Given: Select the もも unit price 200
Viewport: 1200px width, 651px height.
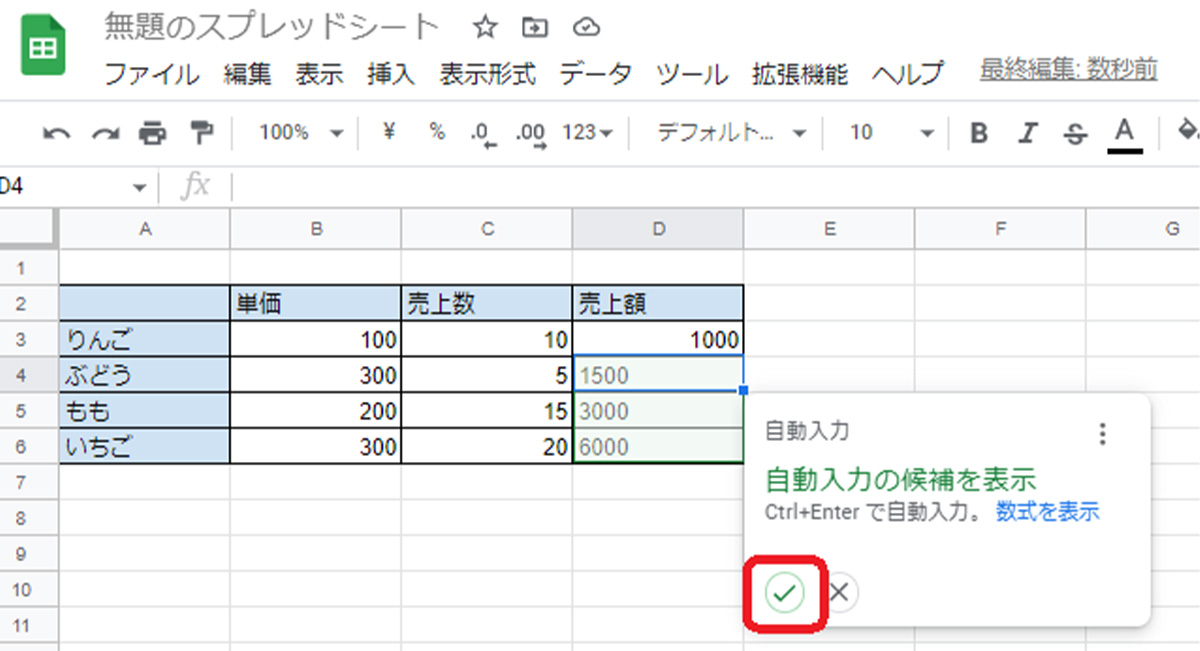Looking at the screenshot, I should tap(316, 411).
